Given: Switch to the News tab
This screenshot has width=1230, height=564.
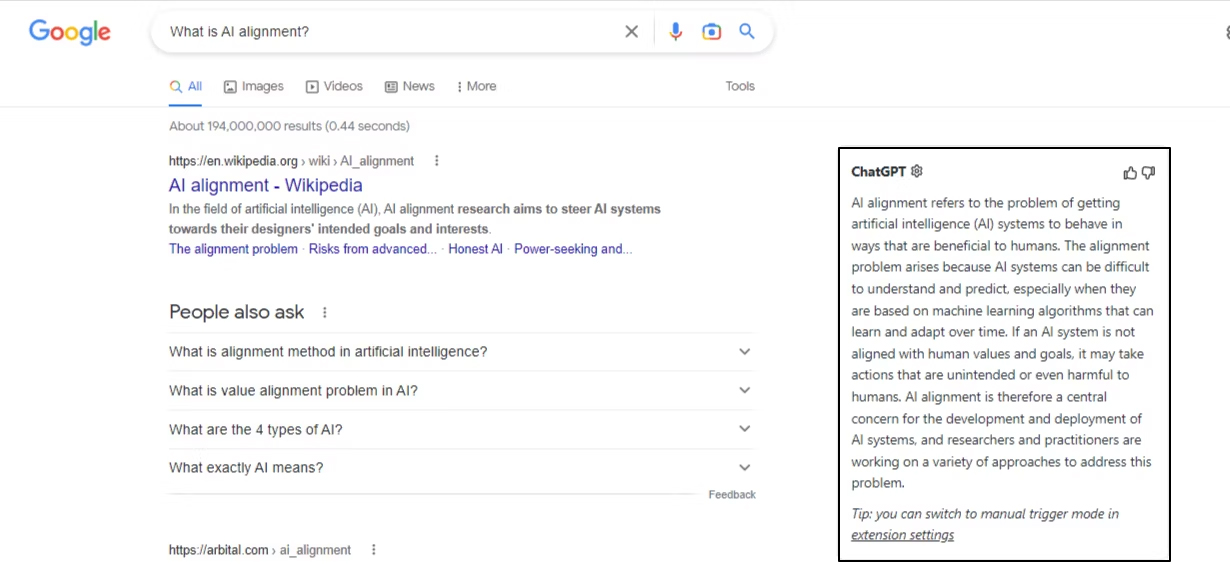Looking at the screenshot, I should click(x=410, y=87).
